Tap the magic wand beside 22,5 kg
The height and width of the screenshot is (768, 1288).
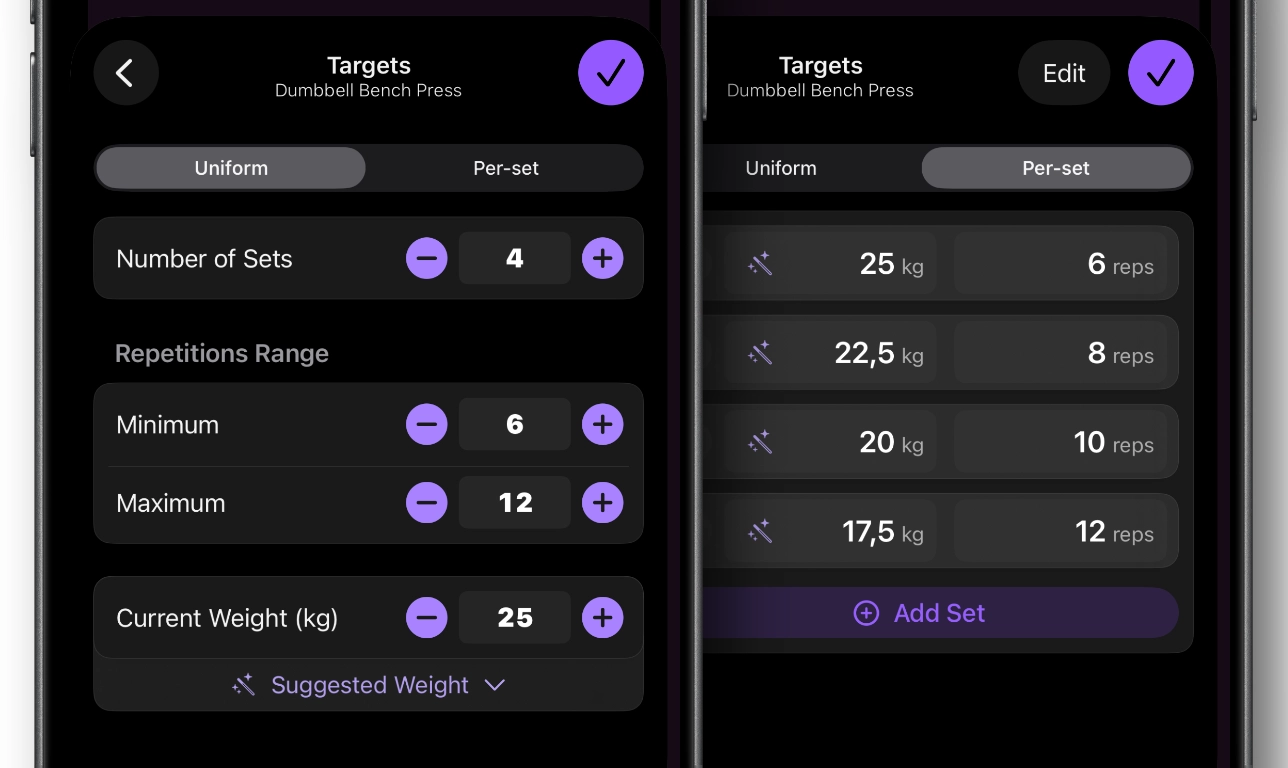(x=760, y=352)
